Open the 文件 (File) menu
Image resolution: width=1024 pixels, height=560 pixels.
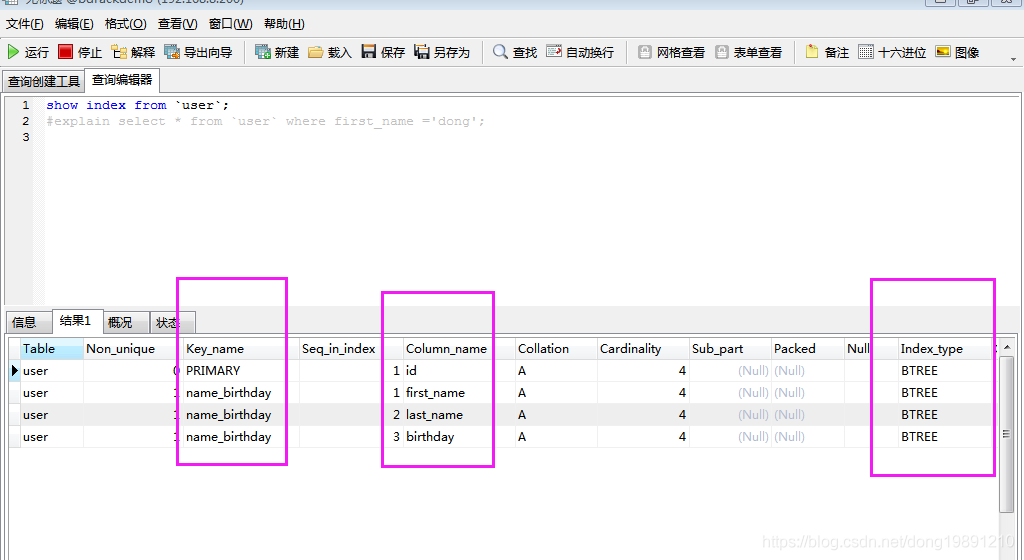(25, 24)
